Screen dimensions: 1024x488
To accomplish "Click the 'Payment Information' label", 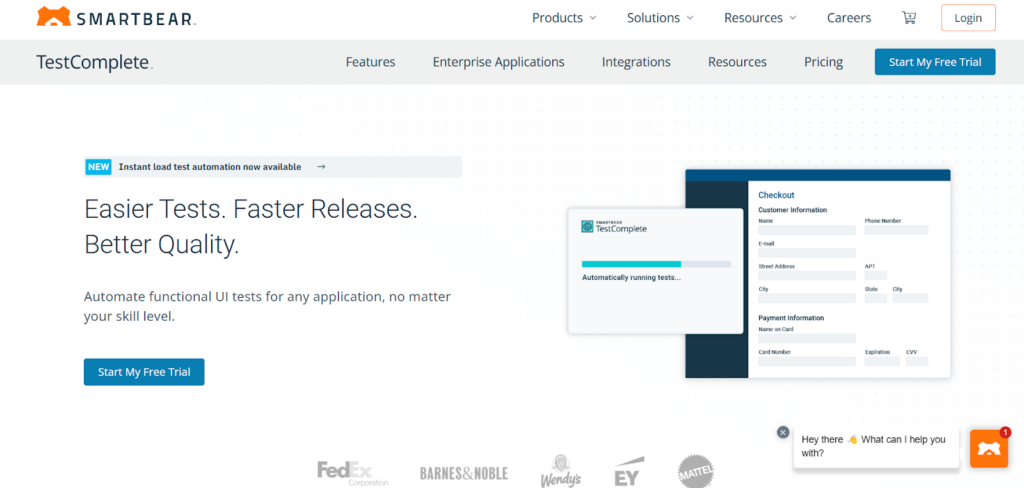I will click(x=791, y=317).
